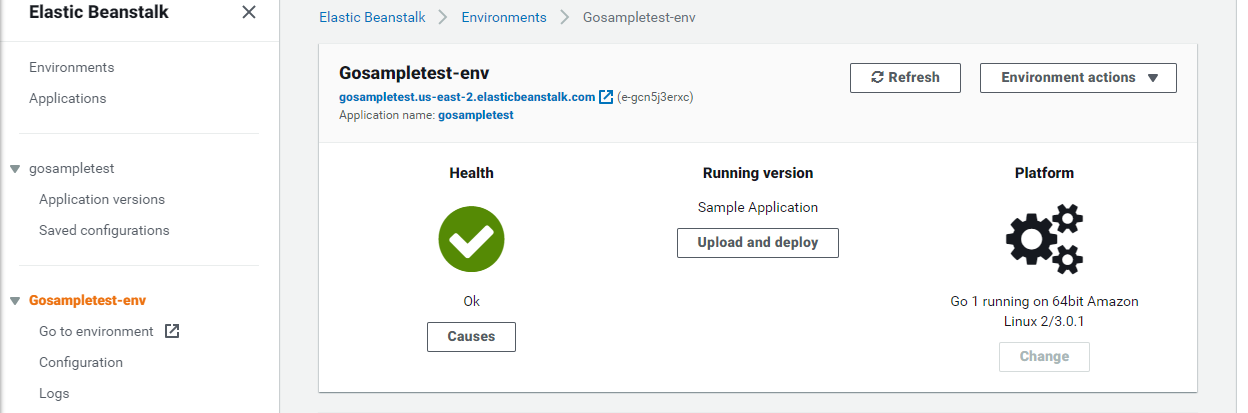Click the refresh icon in Refresh button

[x=878, y=77]
